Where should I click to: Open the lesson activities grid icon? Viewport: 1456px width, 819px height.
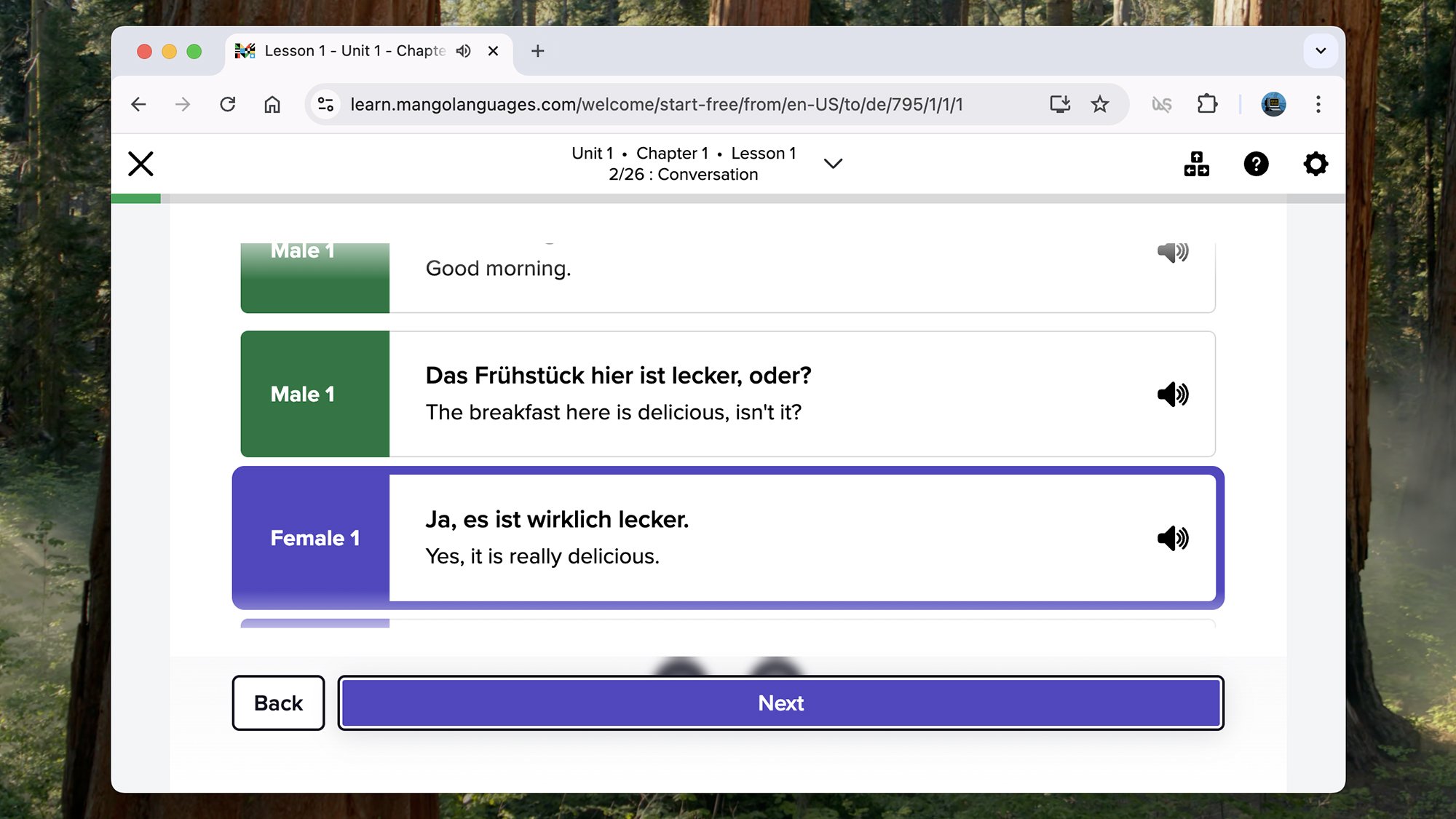coord(1196,164)
